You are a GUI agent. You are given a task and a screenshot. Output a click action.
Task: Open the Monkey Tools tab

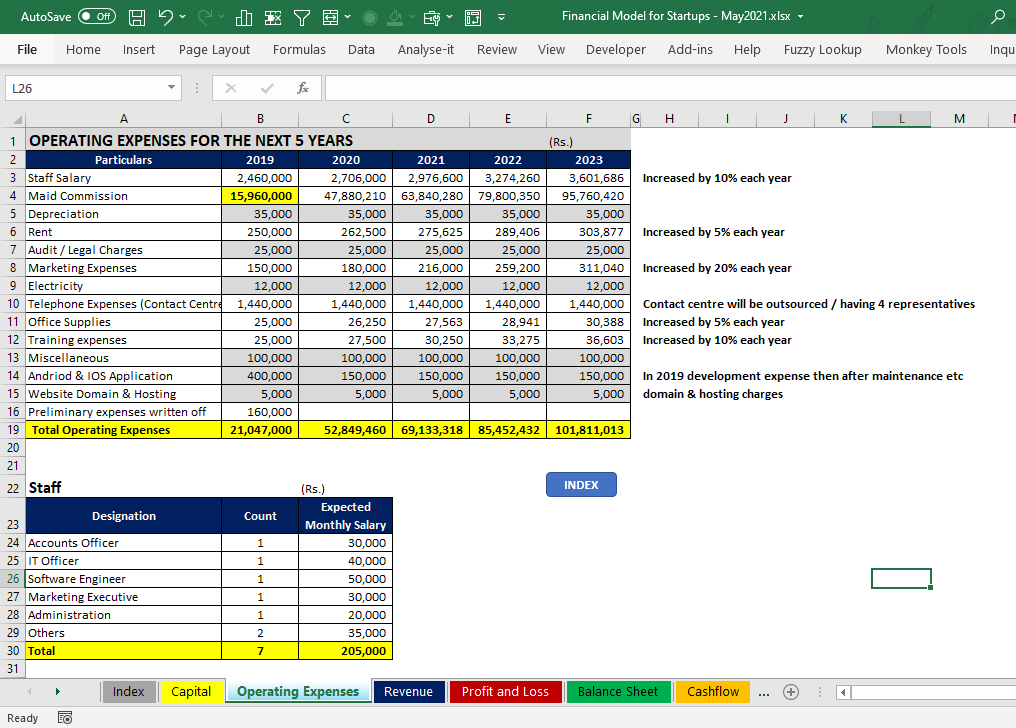[x=926, y=49]
